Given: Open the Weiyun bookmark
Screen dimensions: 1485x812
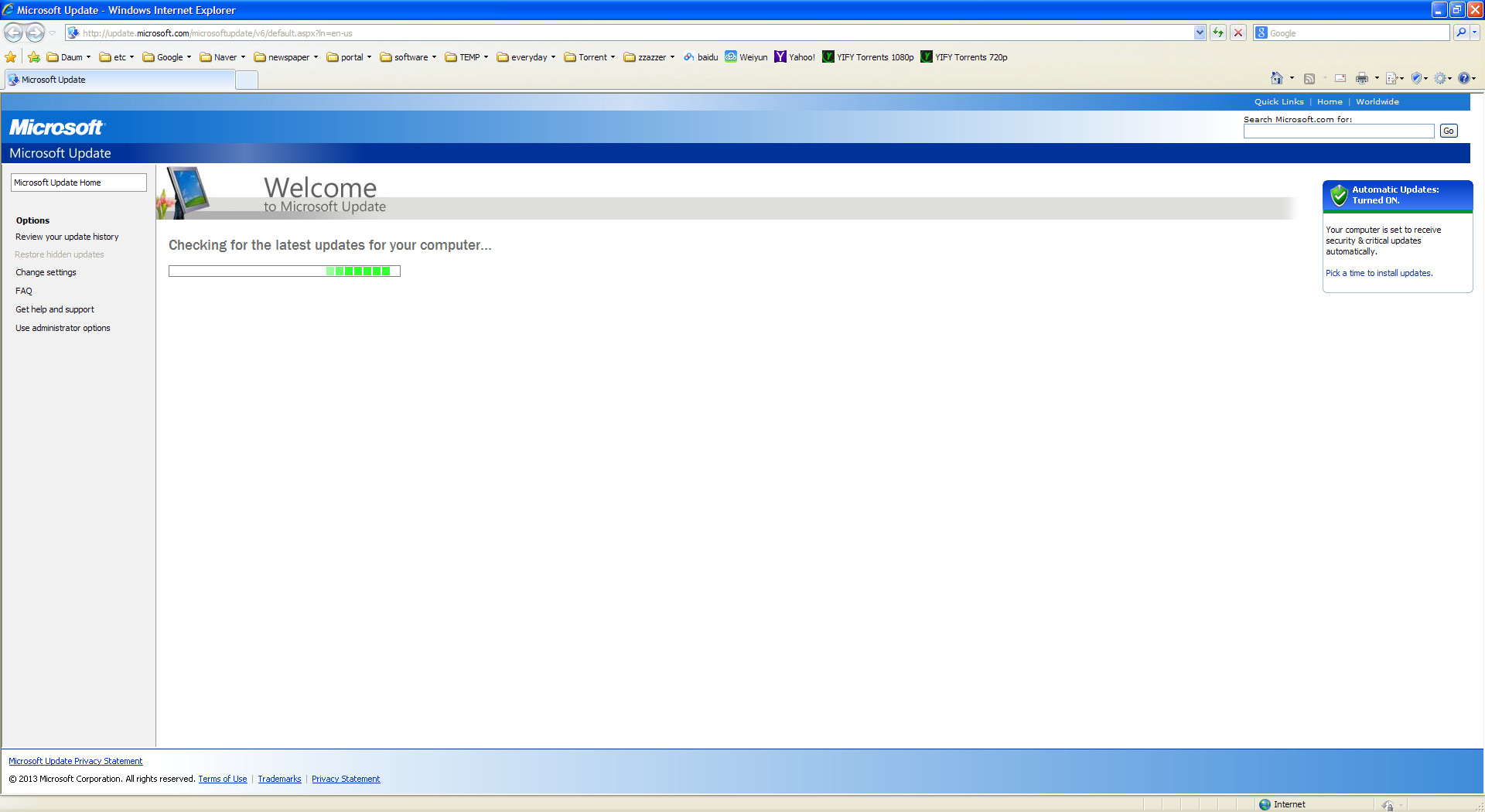Looking at the screenshot, I should (746, 57).
